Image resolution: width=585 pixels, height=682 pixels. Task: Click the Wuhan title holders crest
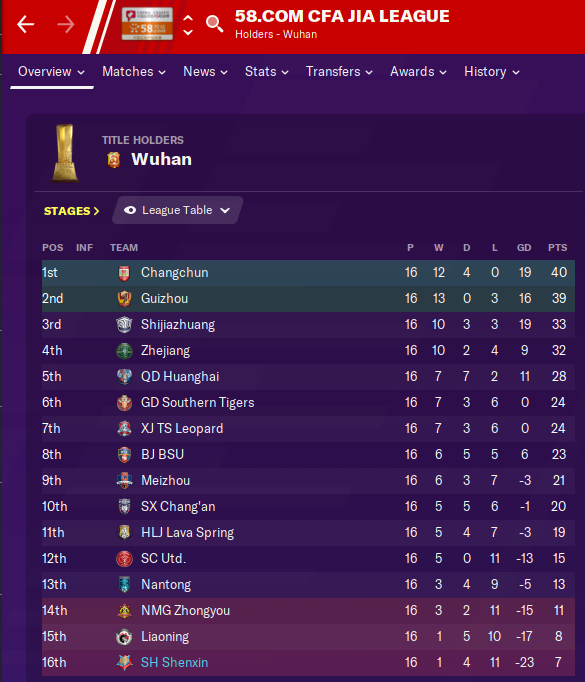[x=114, y=160]
